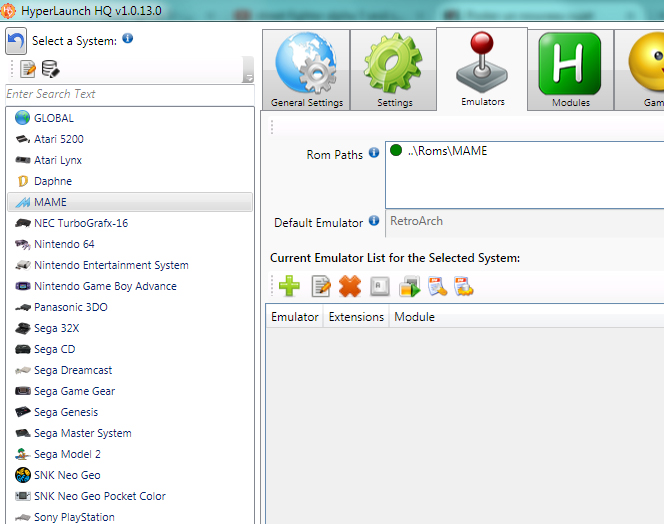Click the blue back arrow button
This screenshot has width=664, height=524.
(16, 41)
